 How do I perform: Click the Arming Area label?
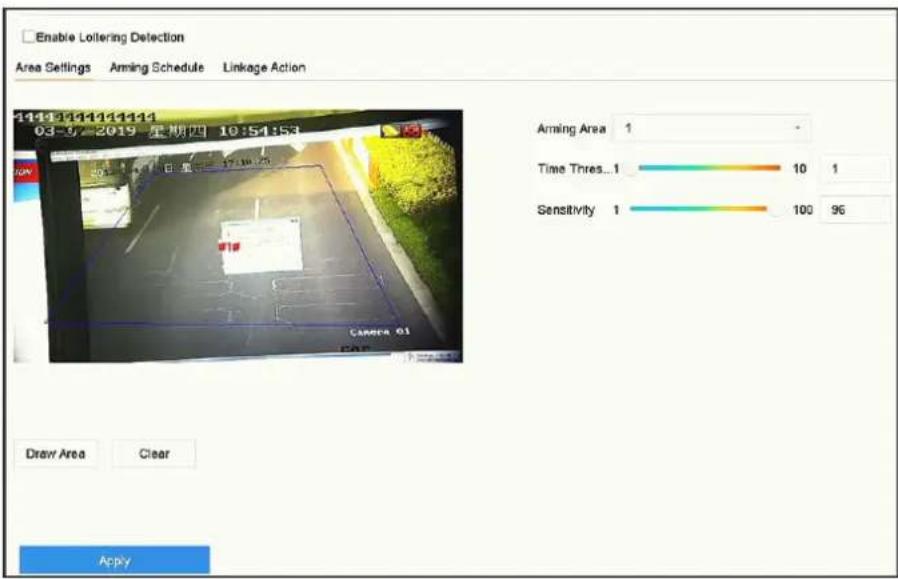tap(571, 129)
